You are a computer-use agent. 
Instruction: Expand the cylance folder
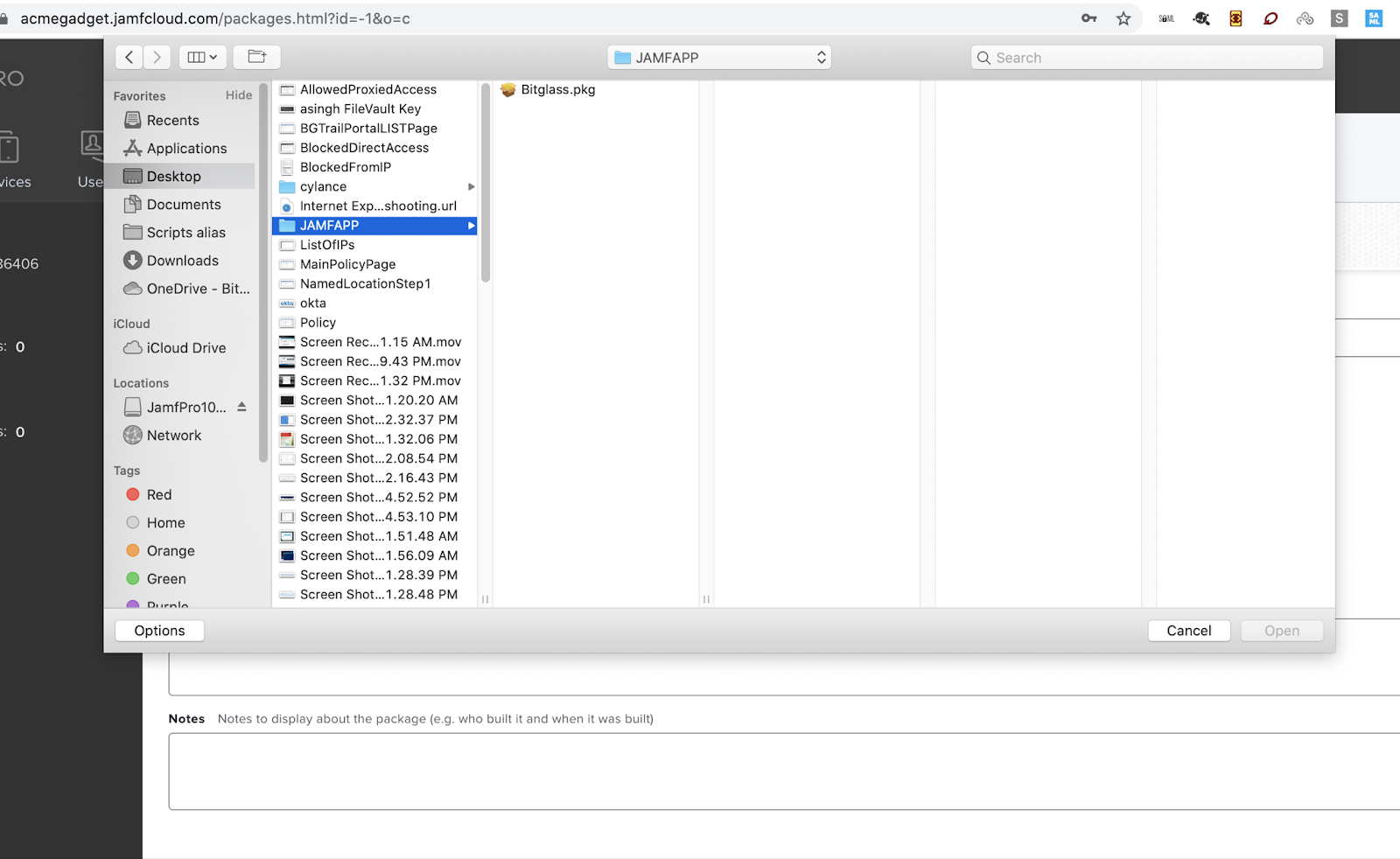click(472, 186)
